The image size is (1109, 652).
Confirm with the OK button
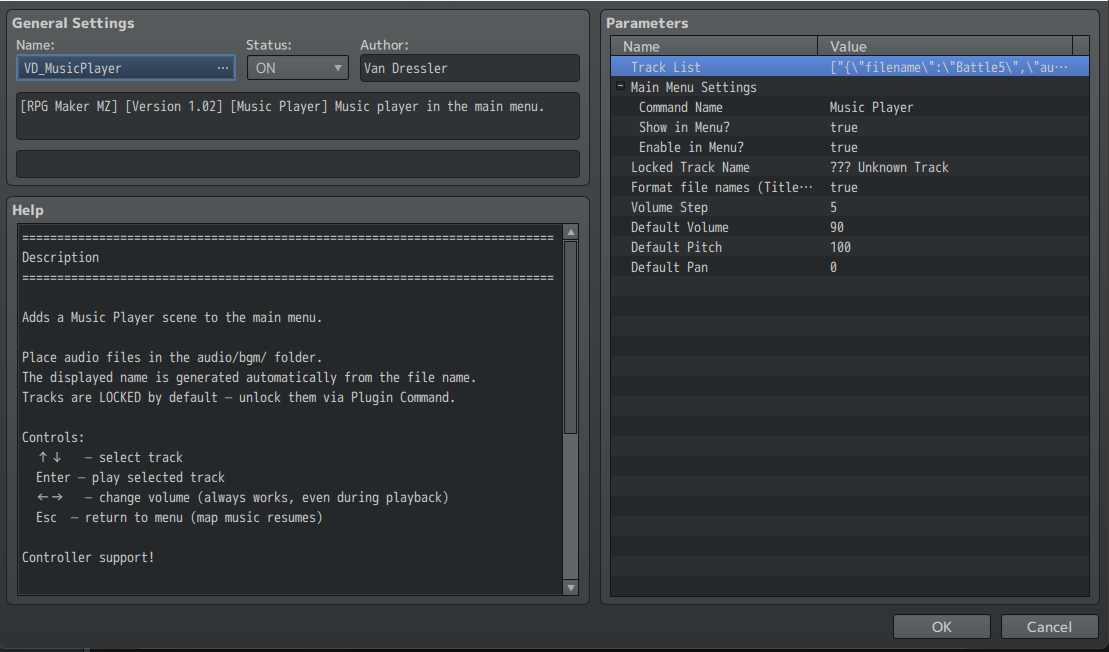click(x=941, y=627)
